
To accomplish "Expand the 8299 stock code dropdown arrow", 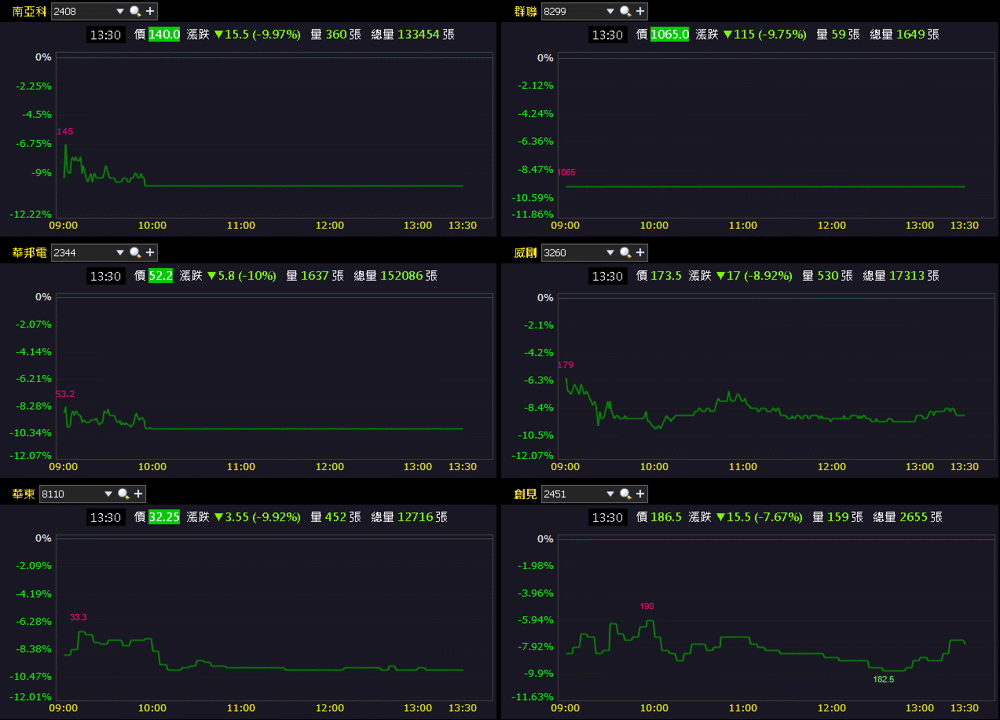I will pos(610,11).
